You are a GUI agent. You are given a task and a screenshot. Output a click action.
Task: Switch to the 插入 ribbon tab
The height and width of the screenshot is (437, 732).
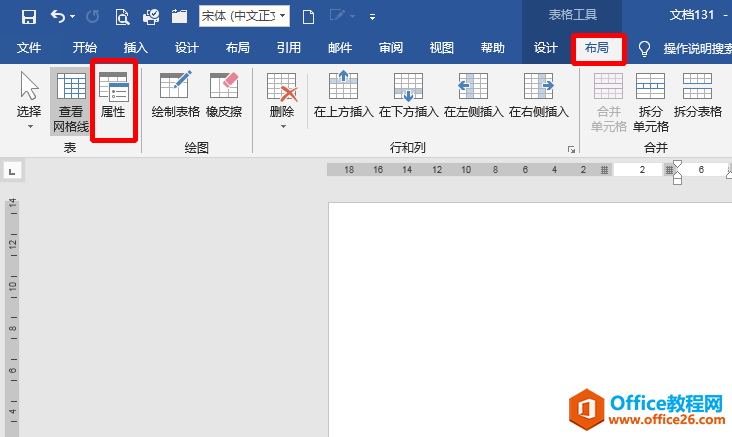[x=135, y=48]
